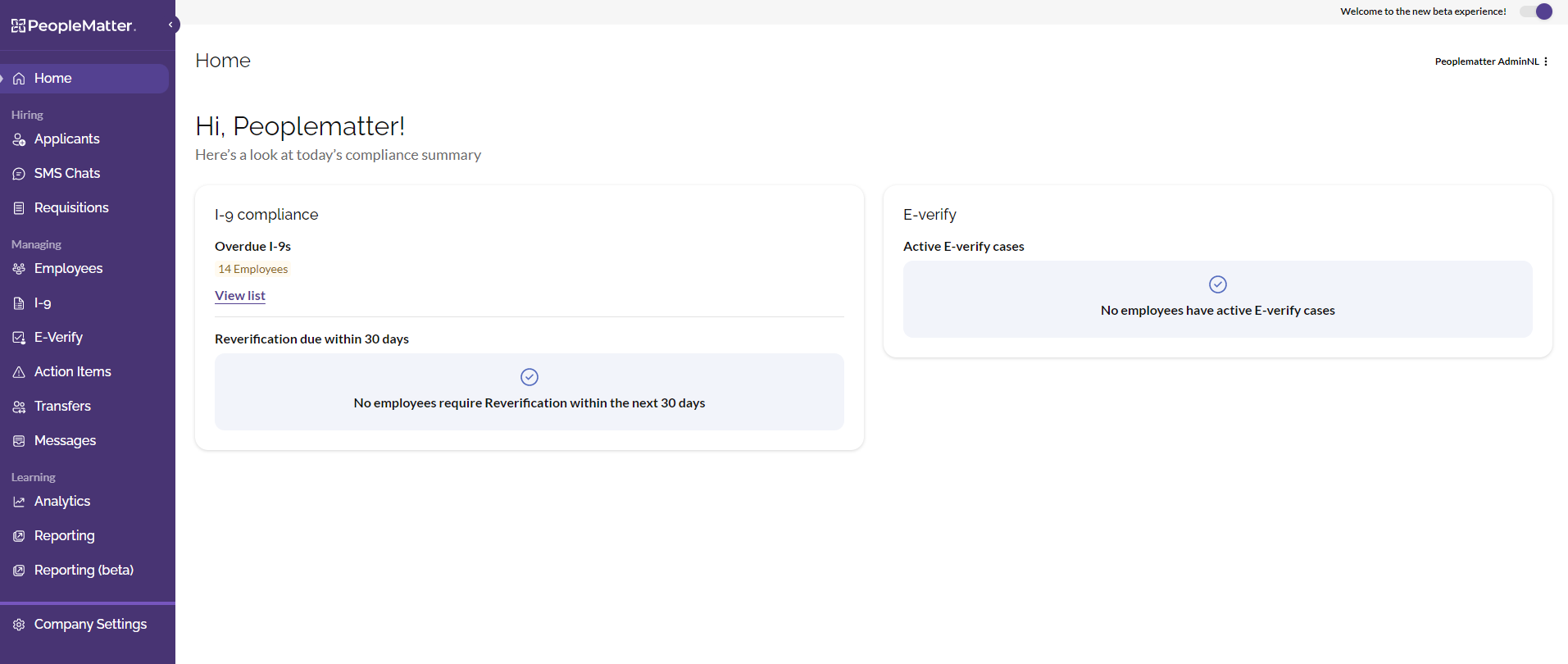The width and height of the screenshot is (1568, 664).
Task: Click the 'Hi, Peoplematter!' greeting
Action: (x=300, y=126)
